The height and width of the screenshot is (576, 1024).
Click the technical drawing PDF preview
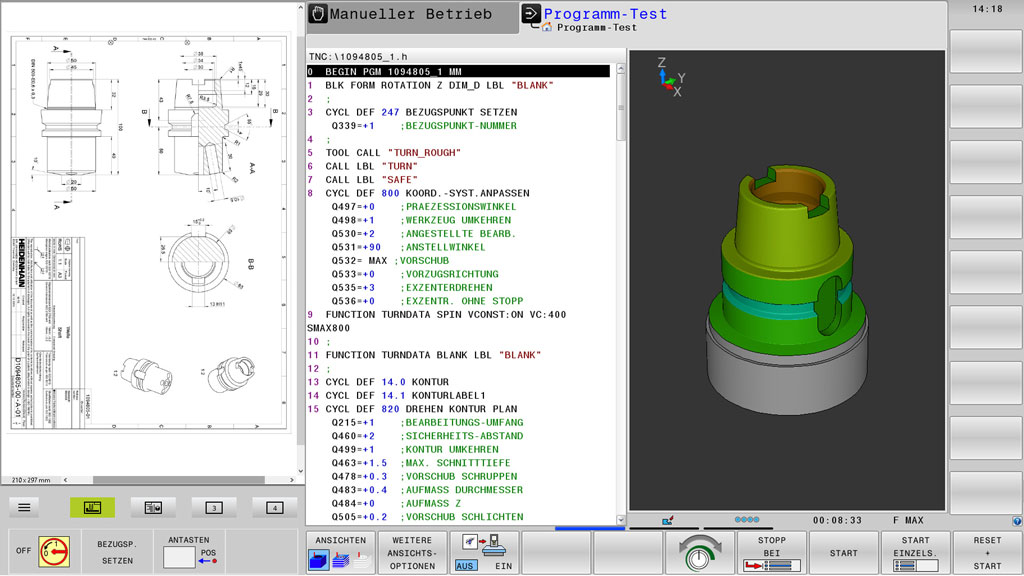pyautogui.click(x=149, y=234)
